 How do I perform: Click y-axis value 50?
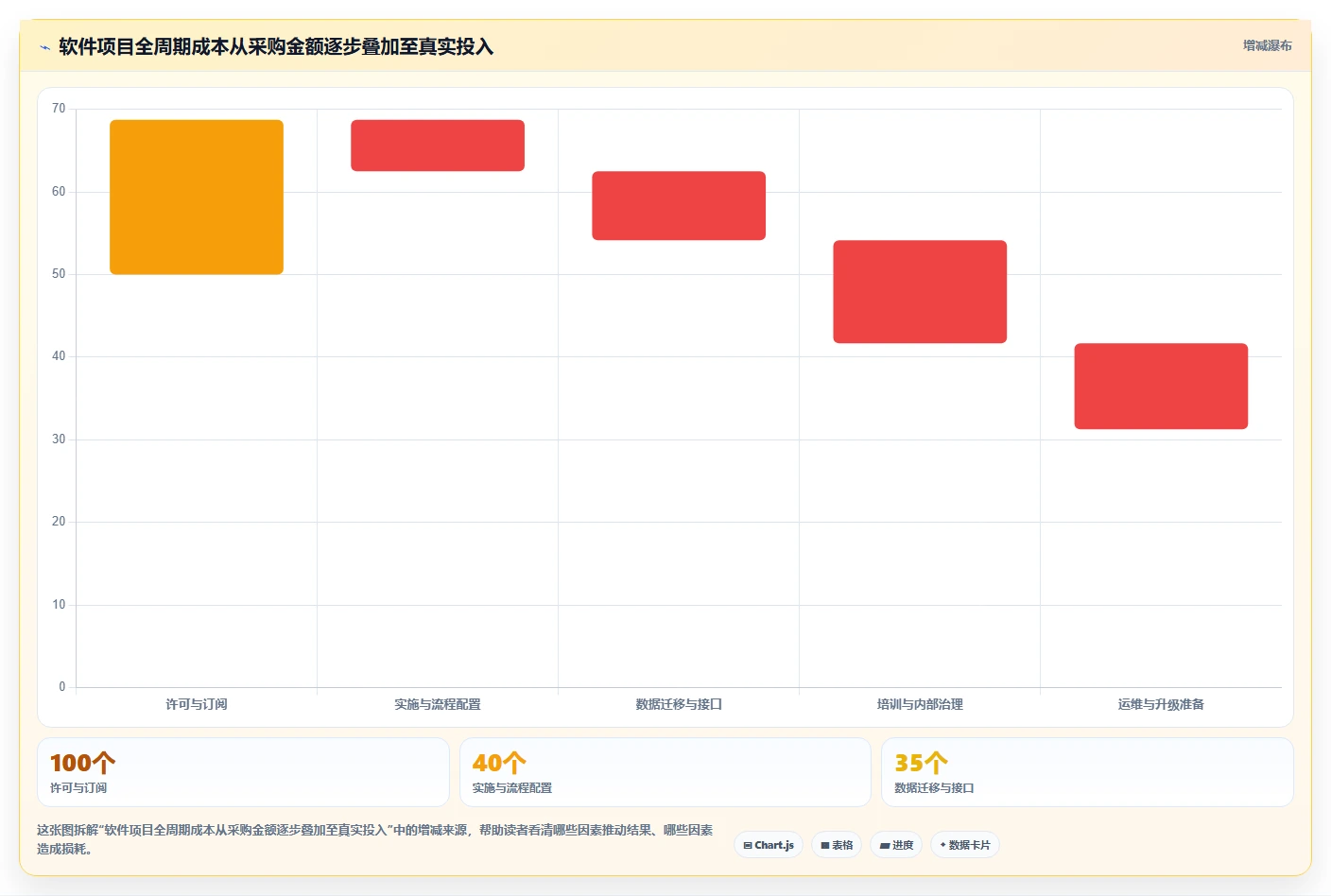pyautogui.click(x=59, y=274)
